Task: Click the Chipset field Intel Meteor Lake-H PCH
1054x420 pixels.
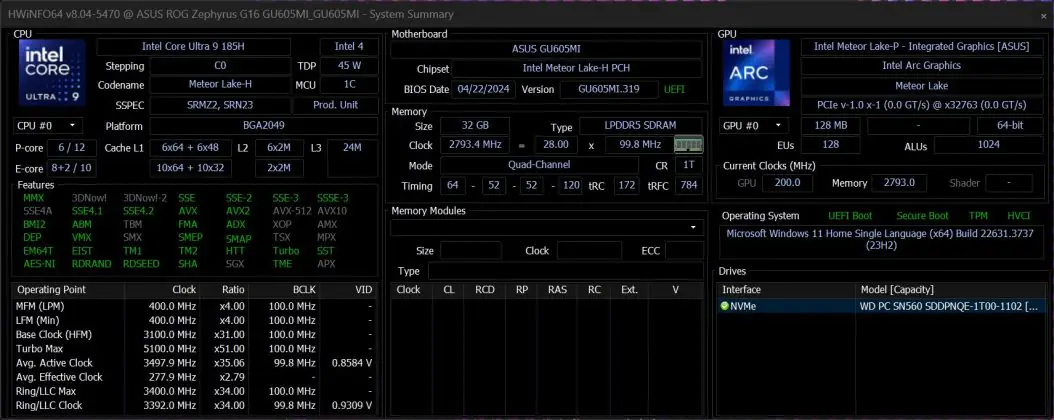Action: click(x=577, y=68)
